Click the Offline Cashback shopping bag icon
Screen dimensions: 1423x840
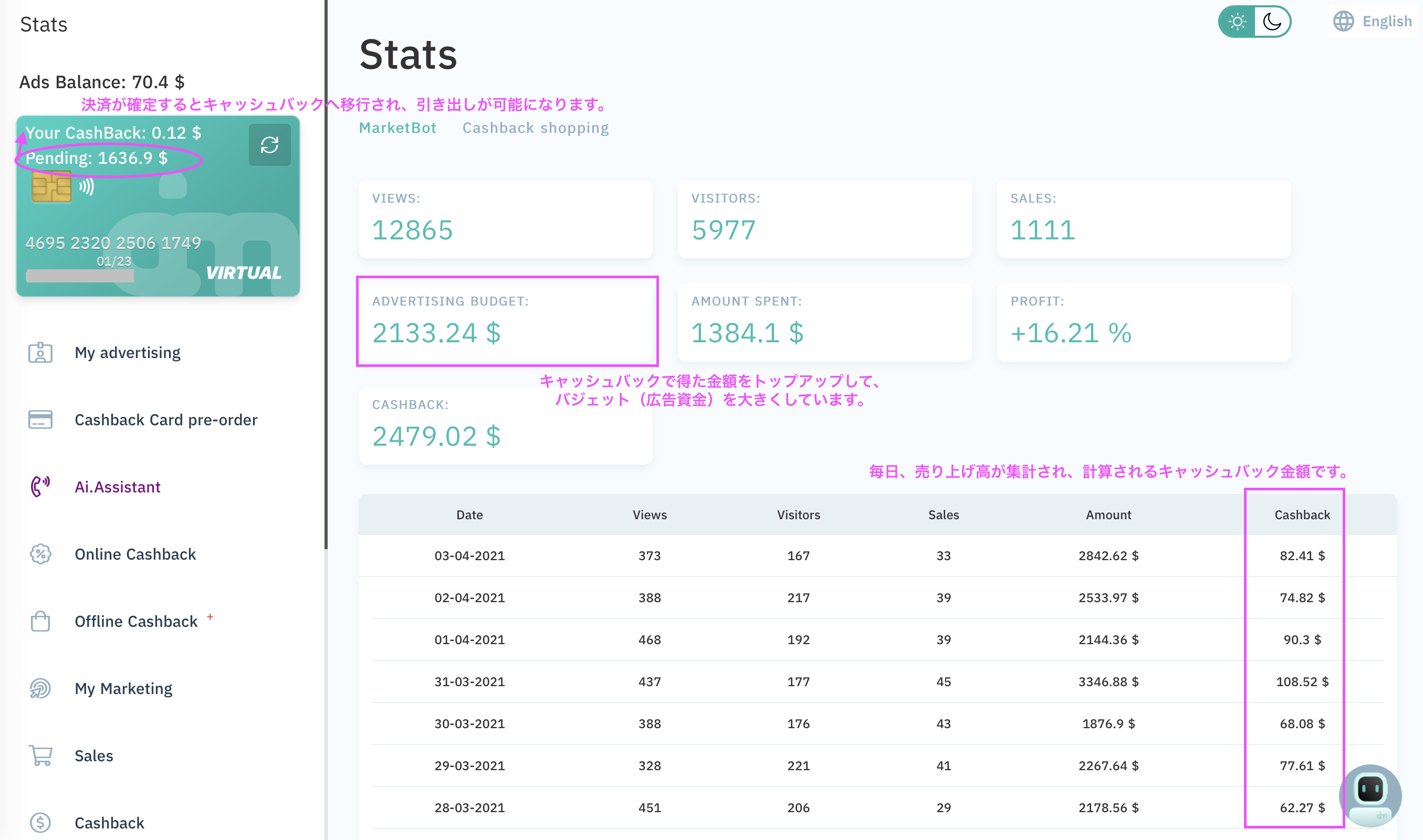pos(40,621)
